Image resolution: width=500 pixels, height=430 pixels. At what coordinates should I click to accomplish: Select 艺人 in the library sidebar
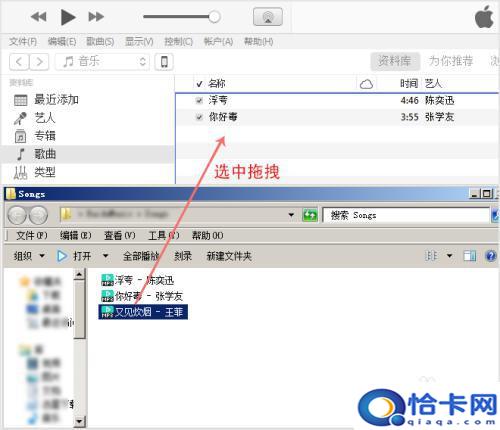click(45, 118)
